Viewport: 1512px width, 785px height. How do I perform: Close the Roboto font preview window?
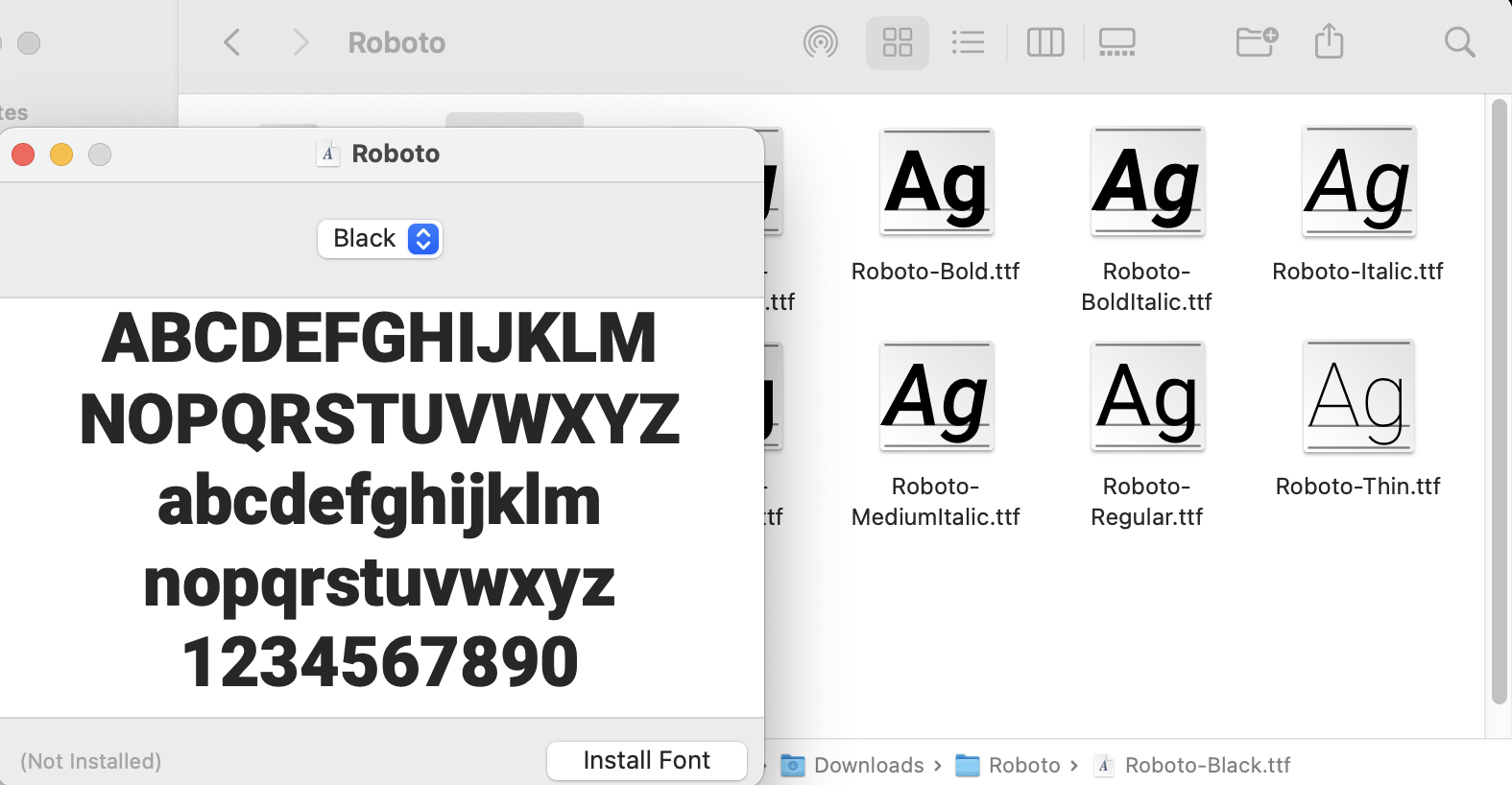[23, 155]
